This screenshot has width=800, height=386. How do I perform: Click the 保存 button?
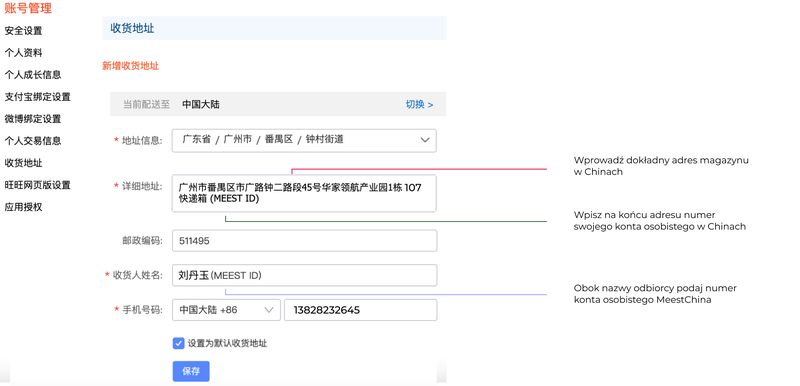click(x=191, y=371)
